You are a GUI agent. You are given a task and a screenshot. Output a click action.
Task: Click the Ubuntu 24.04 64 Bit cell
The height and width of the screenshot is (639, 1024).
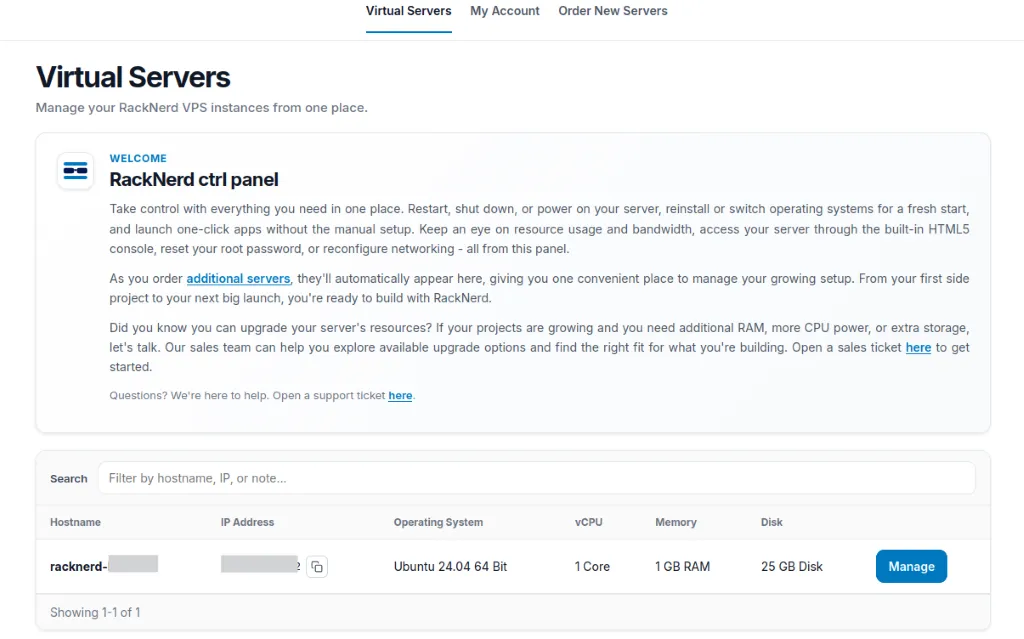point(451,566)
